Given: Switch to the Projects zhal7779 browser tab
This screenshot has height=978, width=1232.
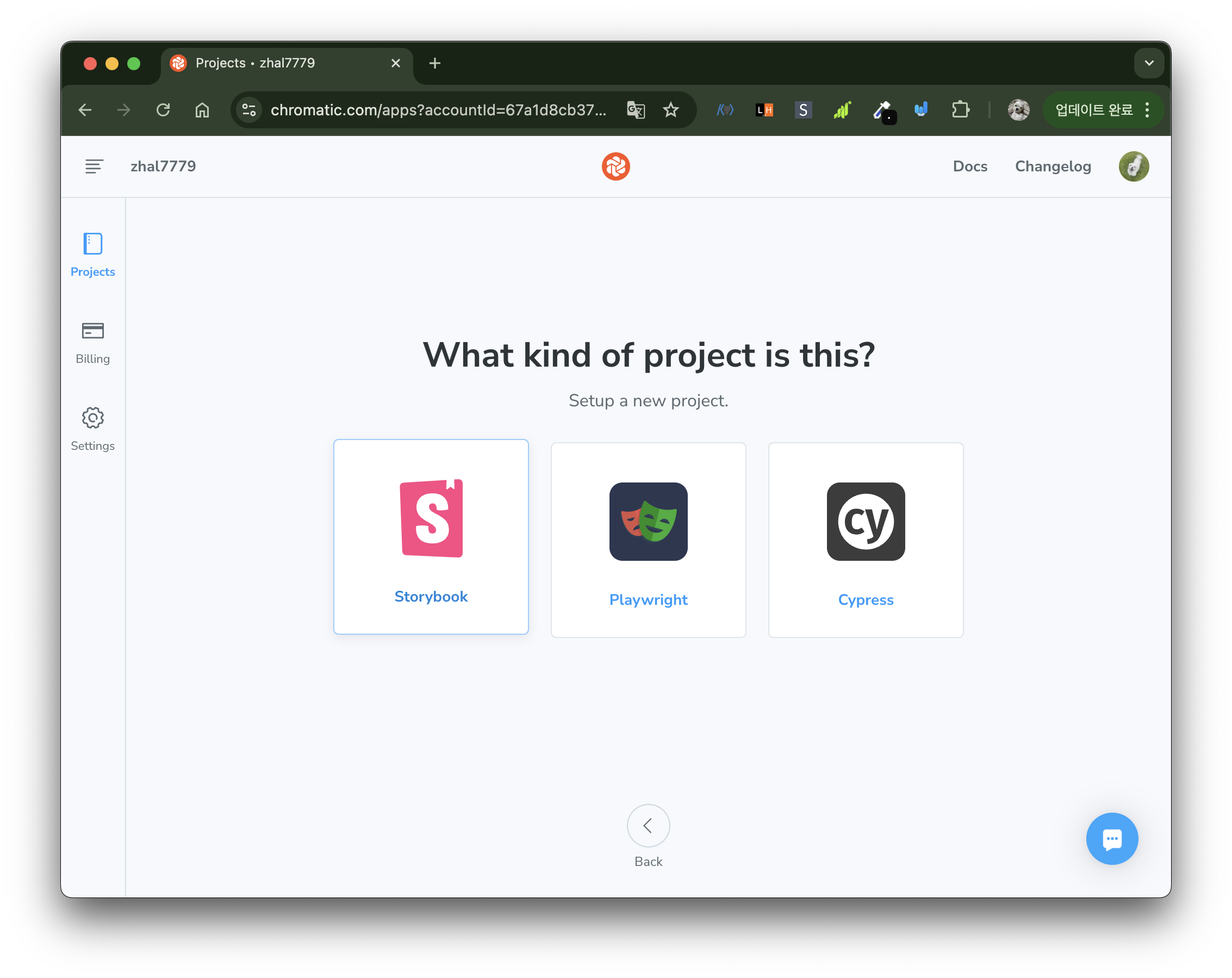Looking at the screenshot, I should 263,63.
